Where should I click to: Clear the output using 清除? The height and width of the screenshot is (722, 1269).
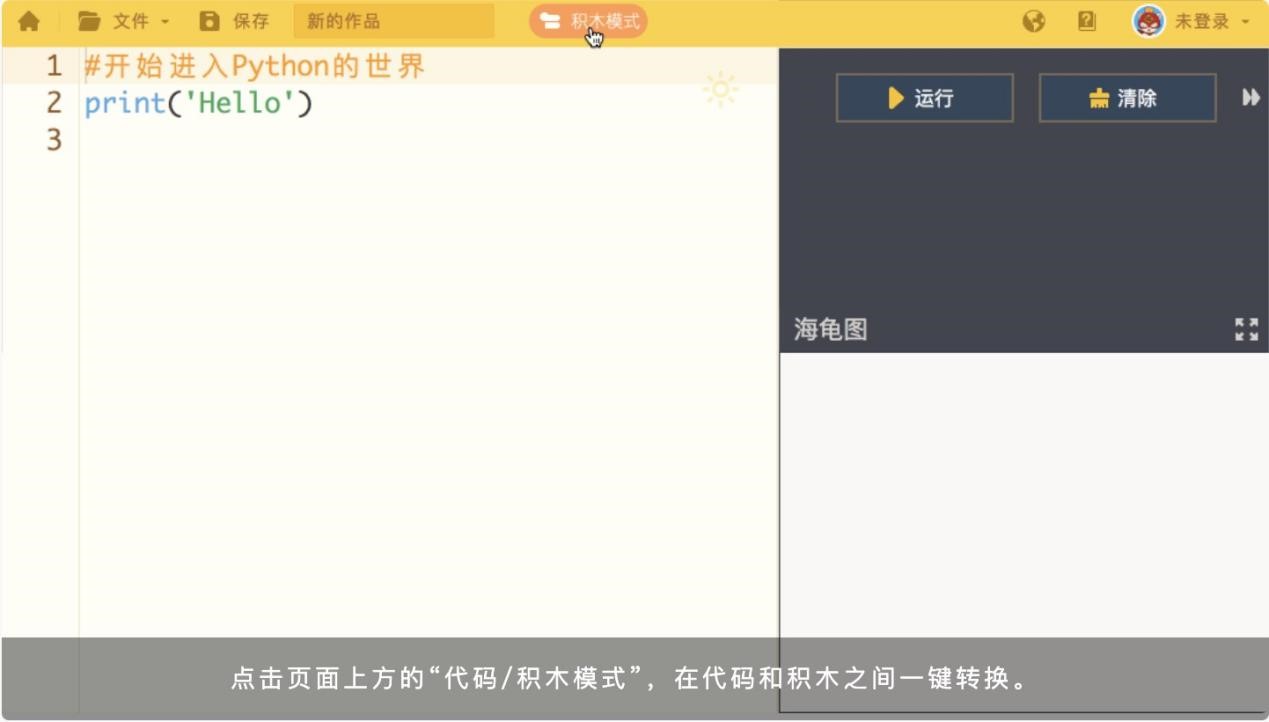coord(1126,98)
